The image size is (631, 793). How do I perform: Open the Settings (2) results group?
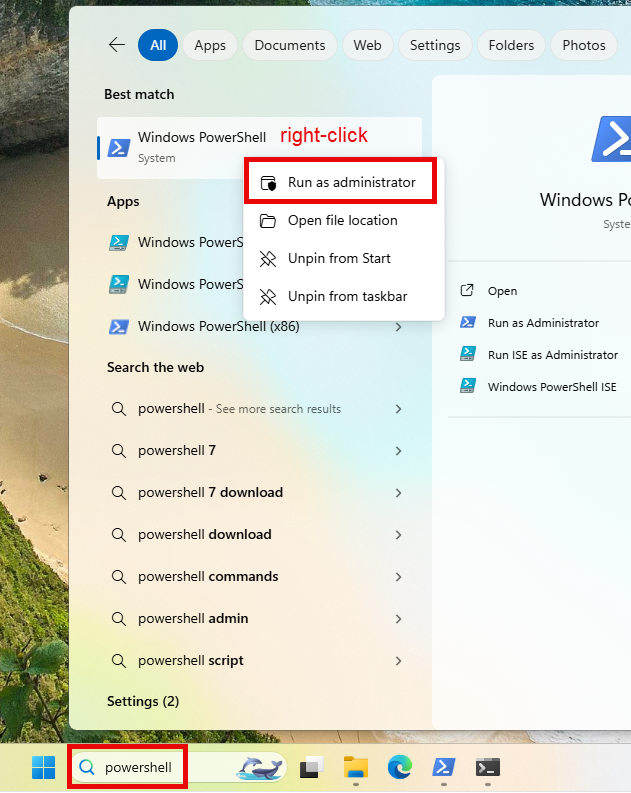coord(143,701)
